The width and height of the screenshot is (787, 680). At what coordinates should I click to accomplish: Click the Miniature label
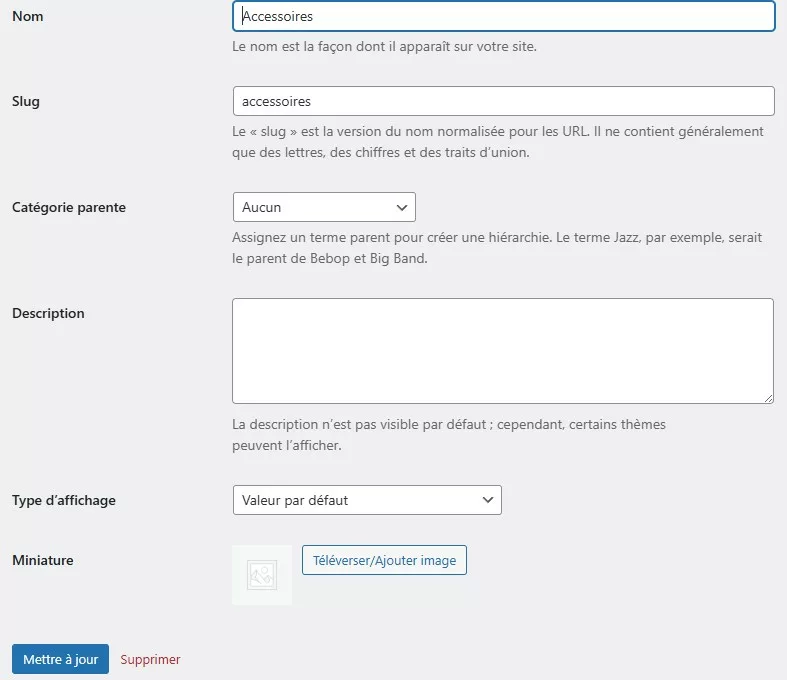pos(43,560)
